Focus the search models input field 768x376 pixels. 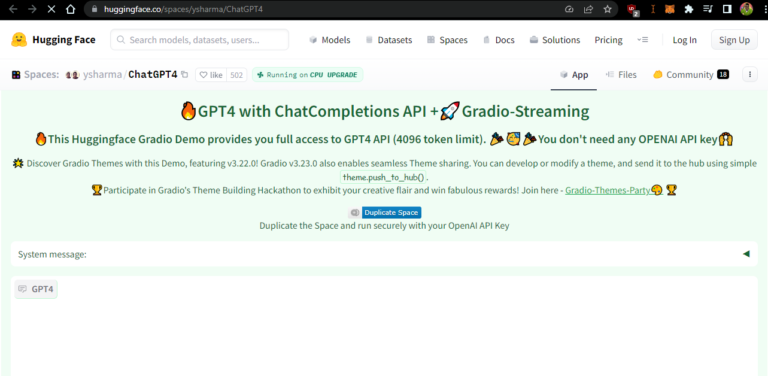click(x=199, y=40)
